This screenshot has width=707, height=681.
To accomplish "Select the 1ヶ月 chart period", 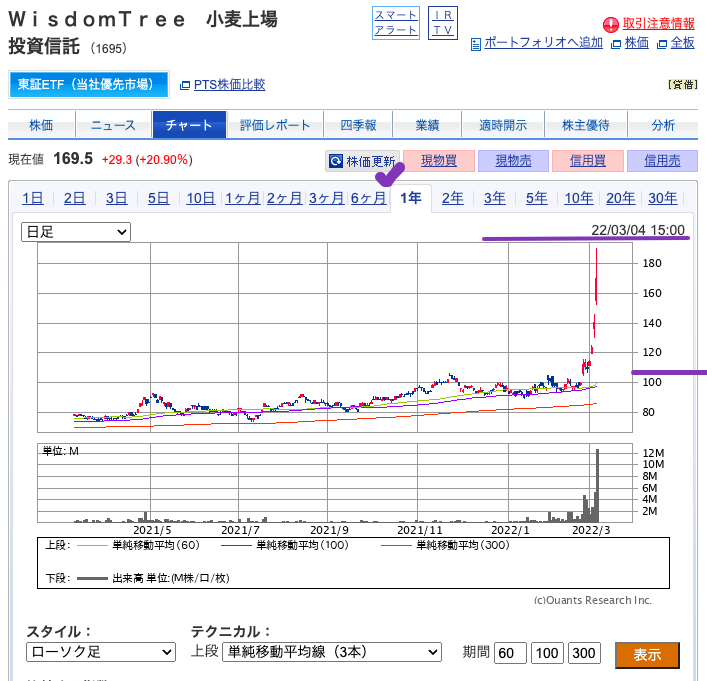I will coord(243,198).
